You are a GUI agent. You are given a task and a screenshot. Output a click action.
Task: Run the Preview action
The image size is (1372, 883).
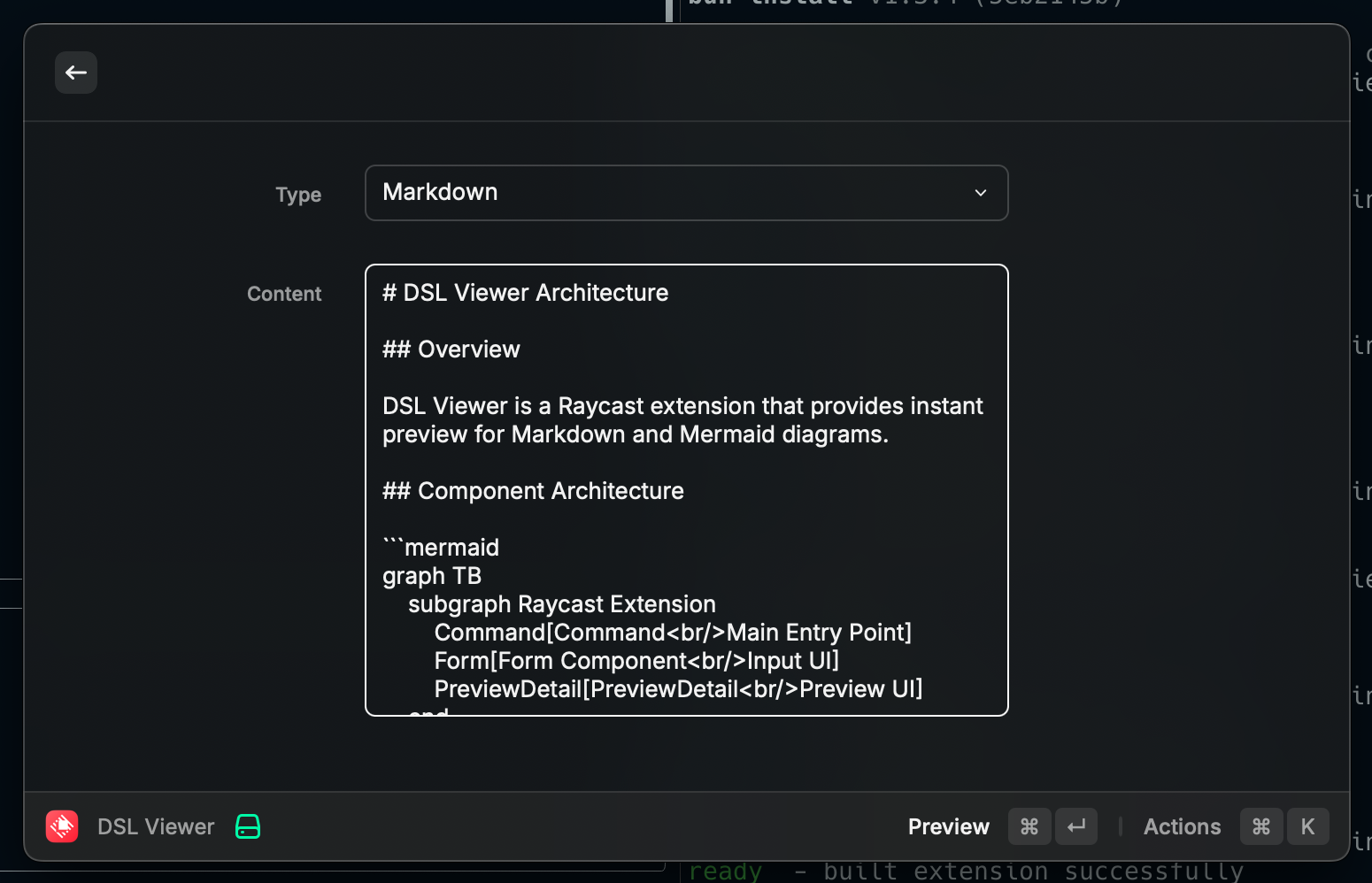948,826
